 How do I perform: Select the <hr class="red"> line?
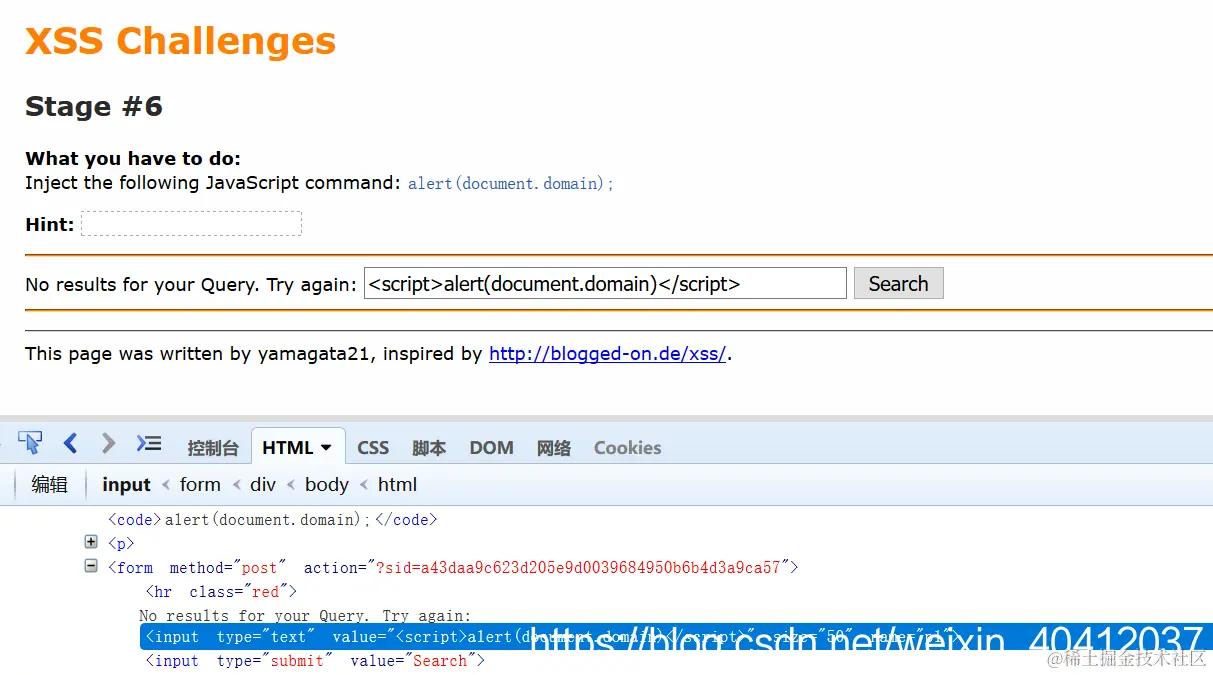pyautogui.click(x=221, y=592)
